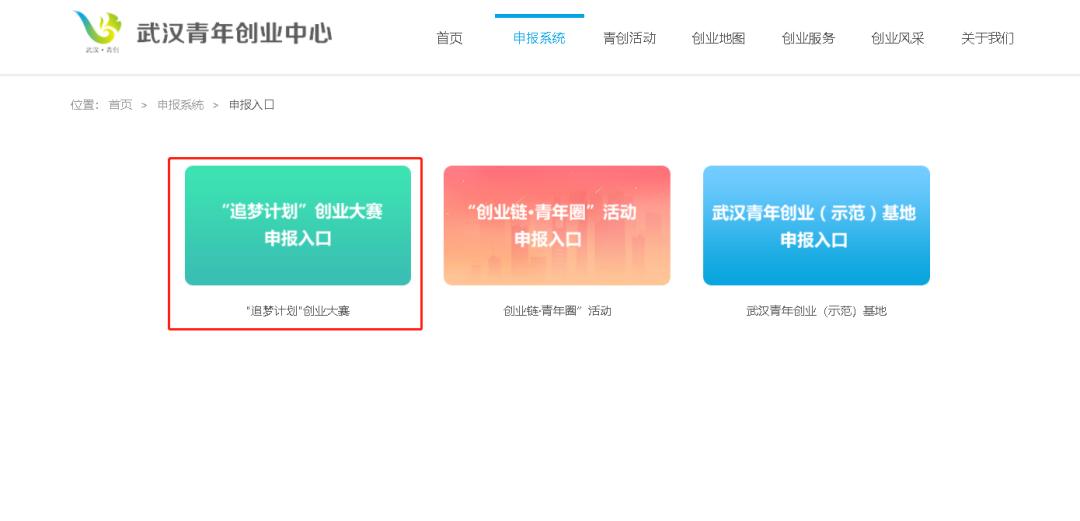Switch to the 创业服务 tab

click(x=808, y=39)
